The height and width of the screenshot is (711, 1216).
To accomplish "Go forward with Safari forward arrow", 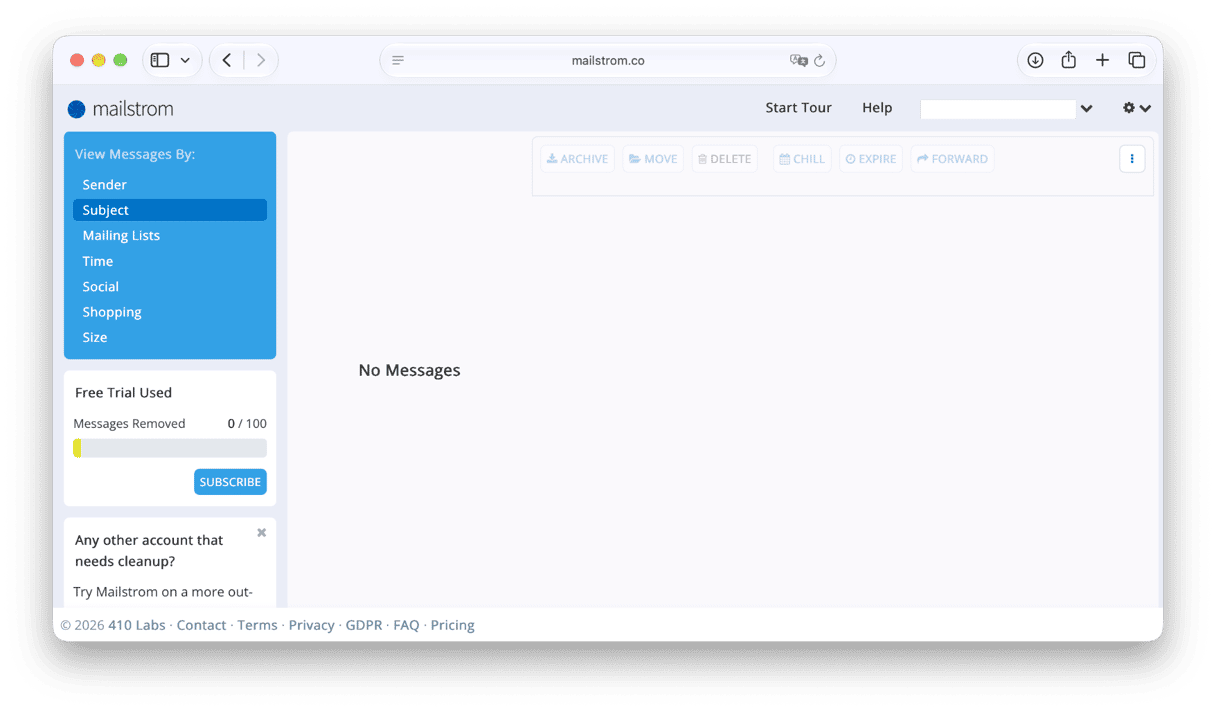I will pos(261,60).
